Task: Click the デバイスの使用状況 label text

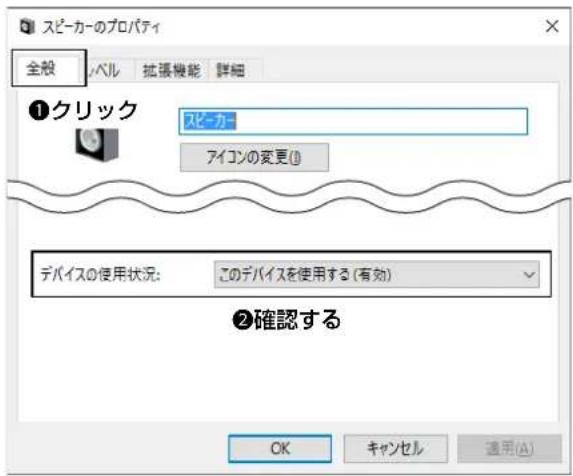Action: coord(100,274)
